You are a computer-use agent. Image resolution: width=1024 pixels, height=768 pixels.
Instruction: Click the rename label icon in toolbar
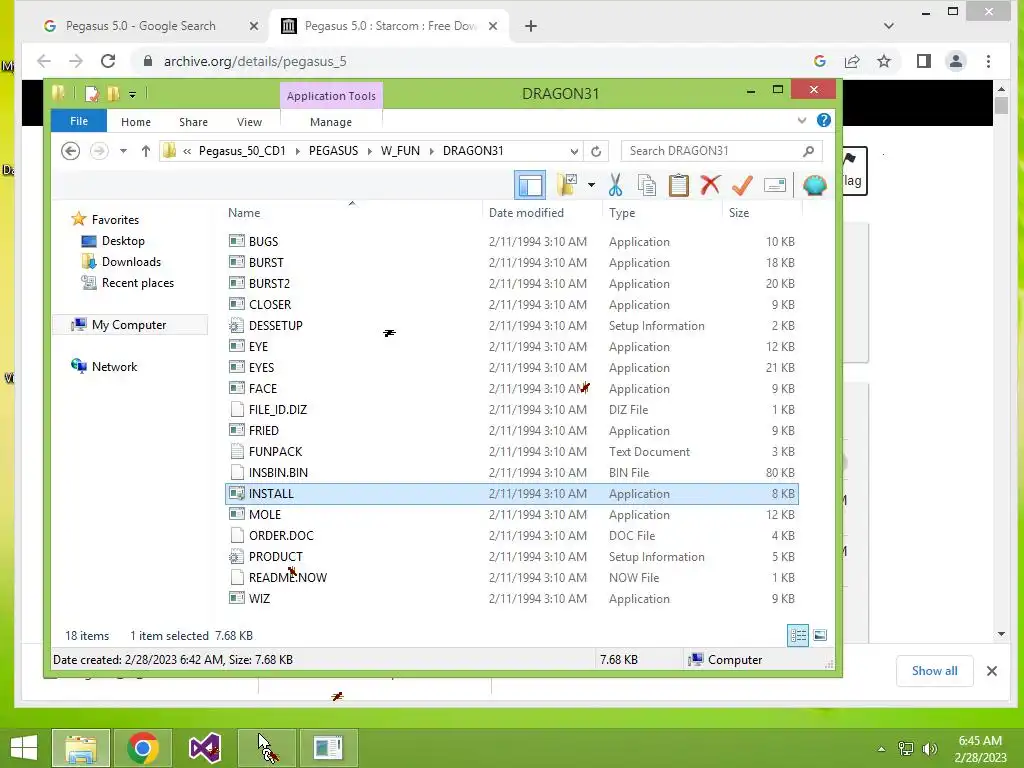click(x=775, y=185)
